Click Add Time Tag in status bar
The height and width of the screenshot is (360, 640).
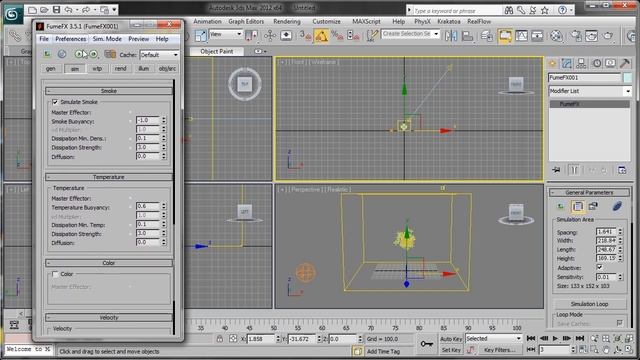(x=383, y=351)
